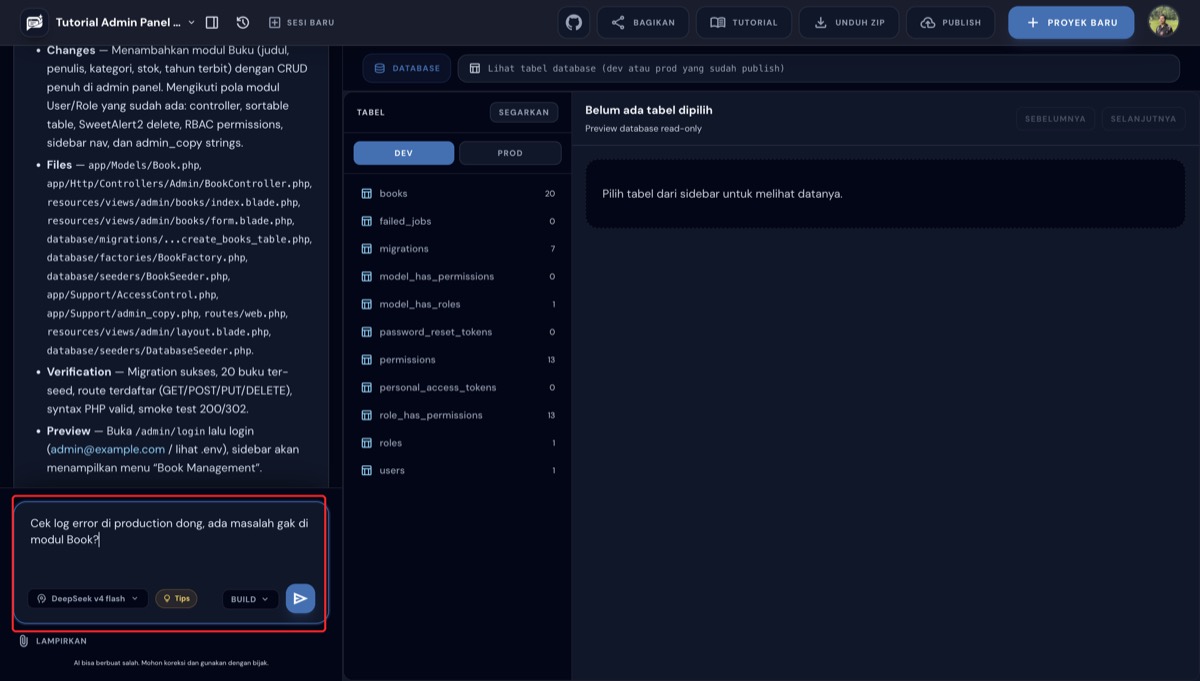This screenshot has width=1200, height=681.
Task: Select the model_has_permissions table name
Action: point(436,276)
